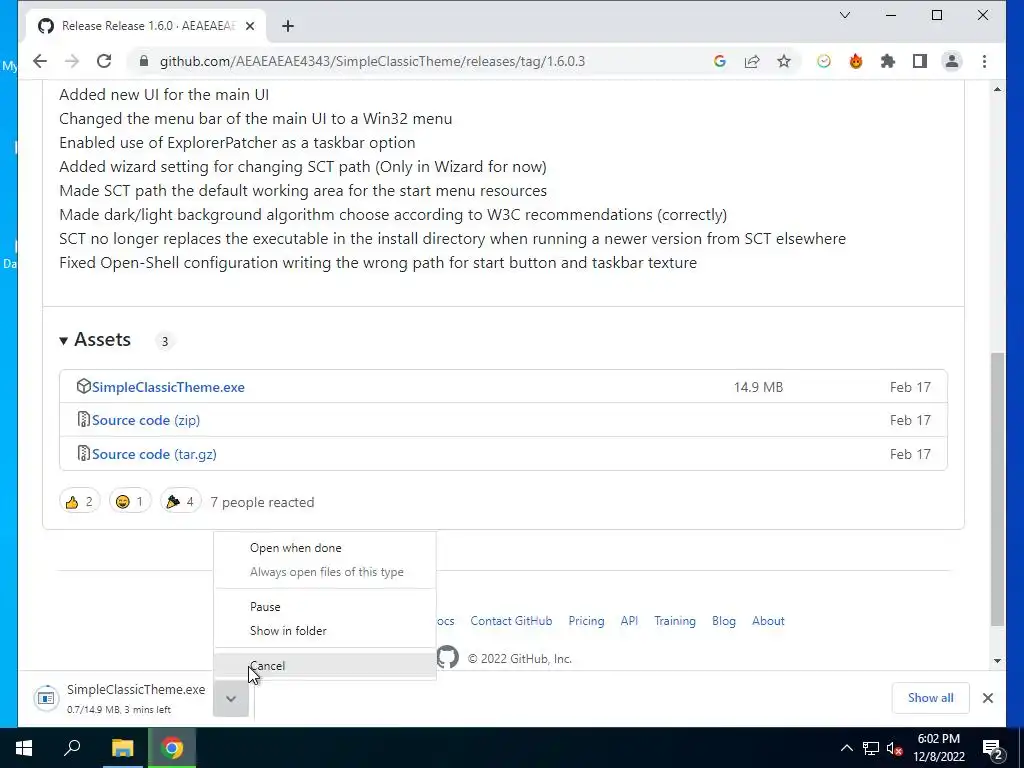Download the SimpleClassicTheme.exe asset link
The height and width of the screenshot is (768, 1024).
[168, 387]
